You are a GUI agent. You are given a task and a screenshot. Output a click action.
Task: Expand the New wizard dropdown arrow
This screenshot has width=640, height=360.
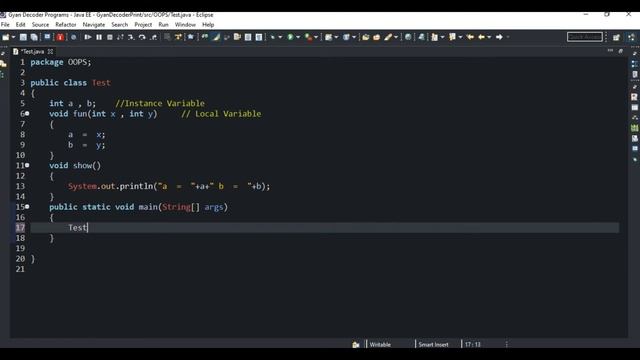click(13, 37)
